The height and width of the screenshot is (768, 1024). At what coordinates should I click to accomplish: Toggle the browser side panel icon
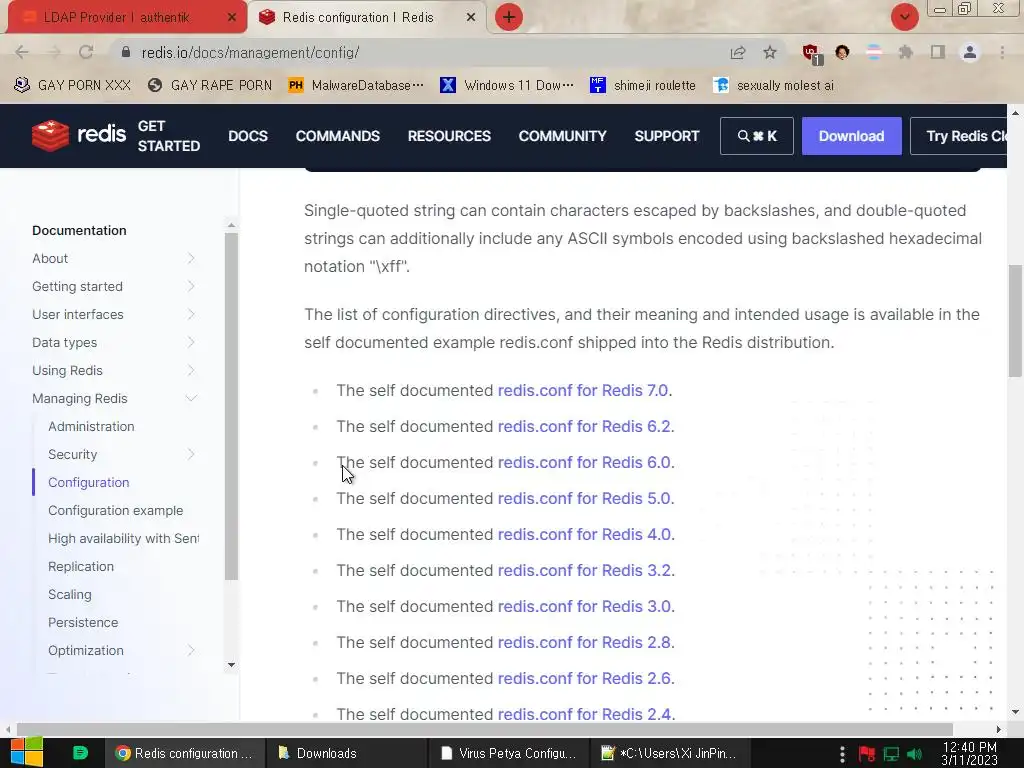click(938, 52)
